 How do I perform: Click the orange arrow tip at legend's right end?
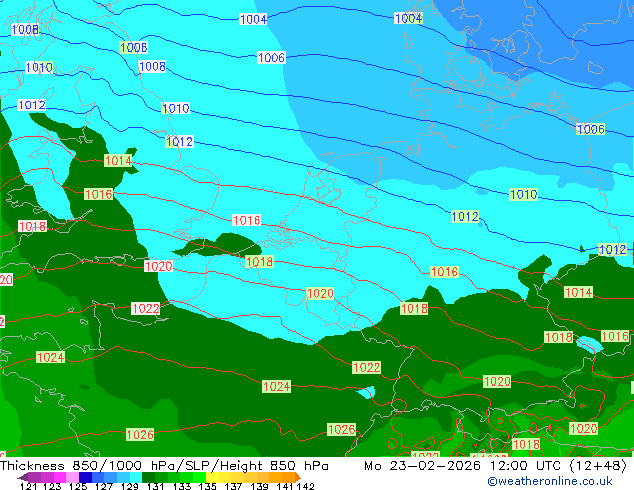(x=298, y=477)
